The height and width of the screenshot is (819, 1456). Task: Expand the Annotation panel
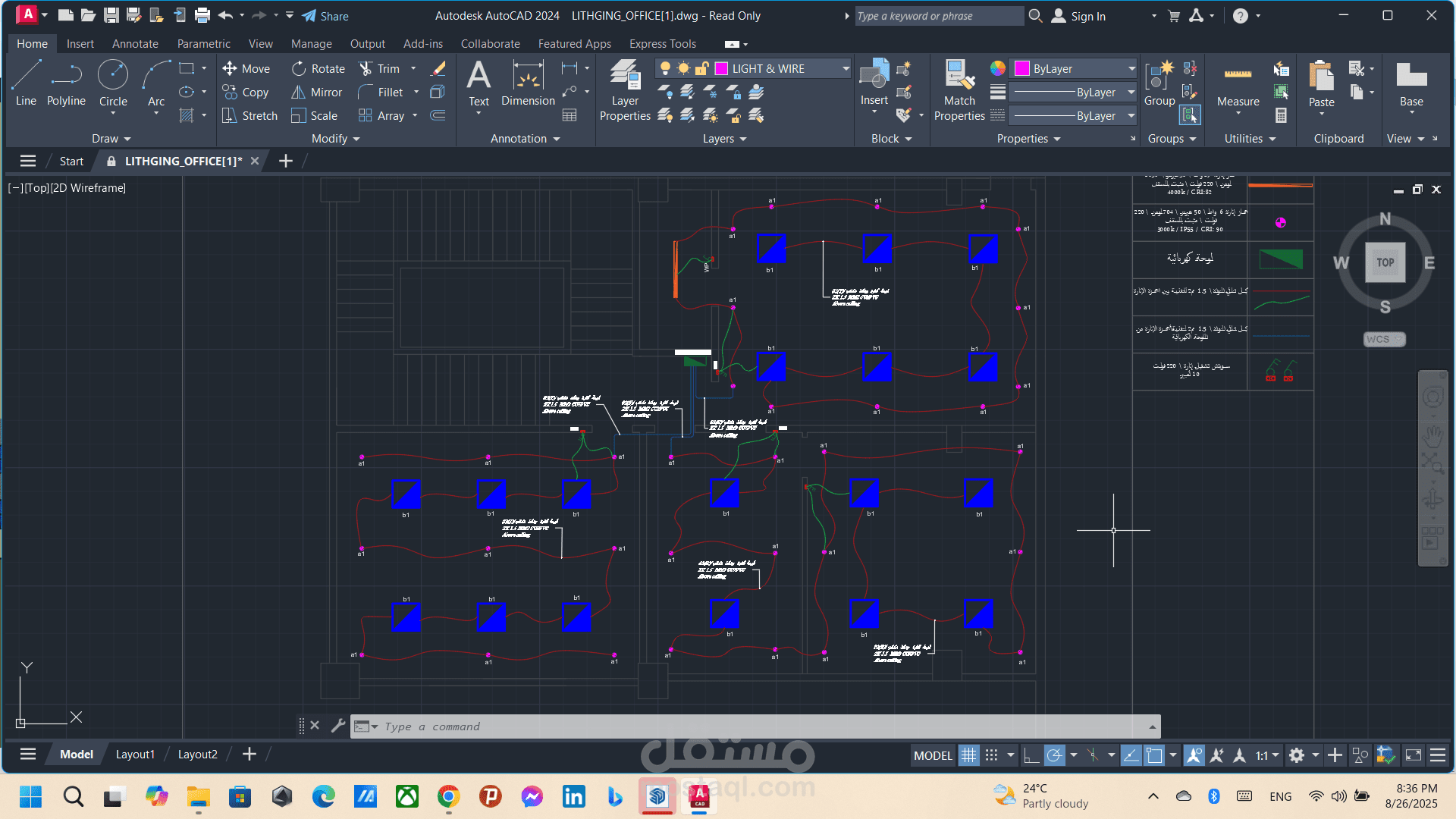point(525,139)
